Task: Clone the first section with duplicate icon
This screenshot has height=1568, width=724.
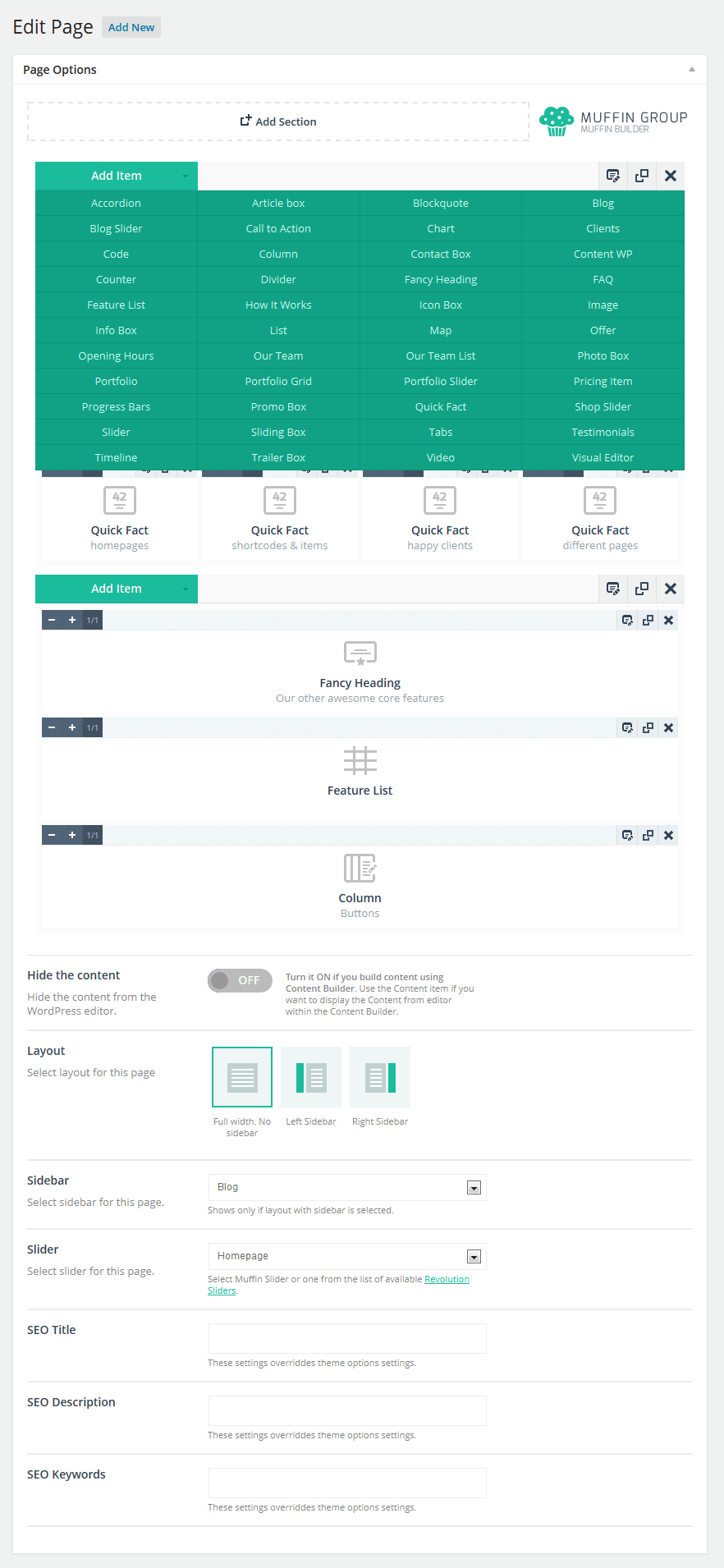Action: coord(642,176)
